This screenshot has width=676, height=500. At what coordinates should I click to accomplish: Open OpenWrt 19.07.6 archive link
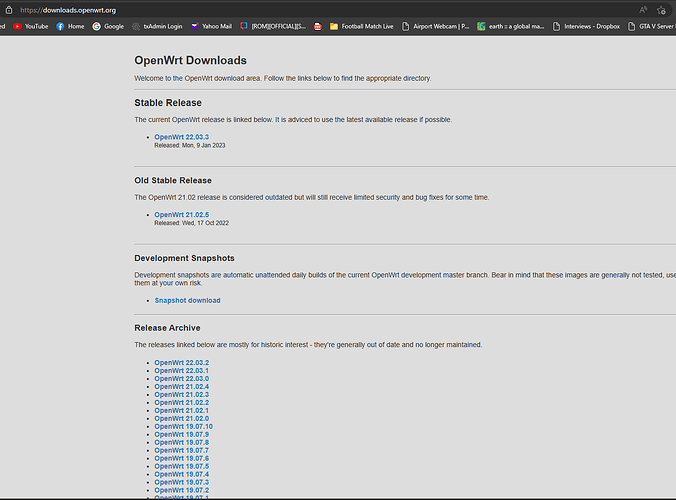(182, 458)
